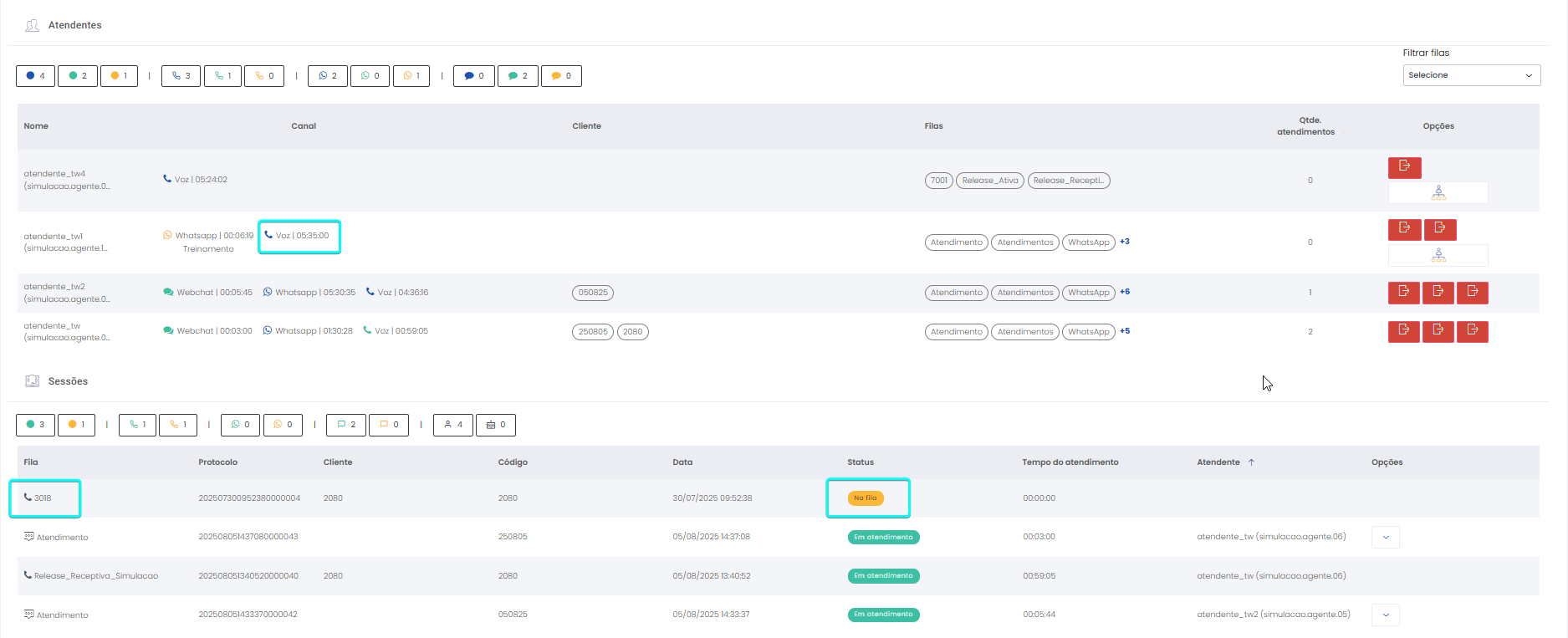Screen dimensions: 1568x638
Task: Click the hierarchy icon for atendente_tw4
Action: tap(1438, 193)
